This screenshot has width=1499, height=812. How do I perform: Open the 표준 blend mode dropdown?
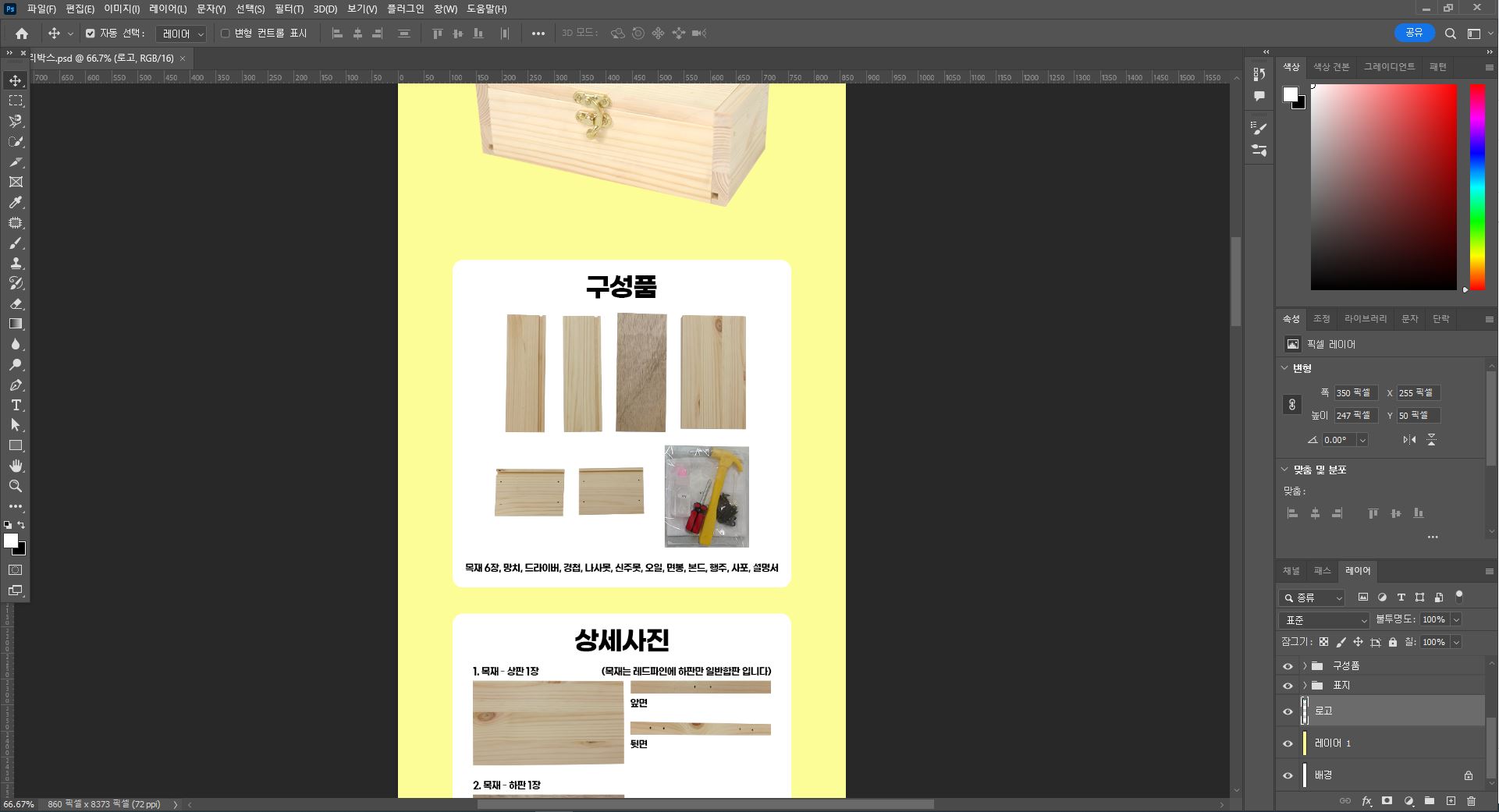tap(1324, 620)
